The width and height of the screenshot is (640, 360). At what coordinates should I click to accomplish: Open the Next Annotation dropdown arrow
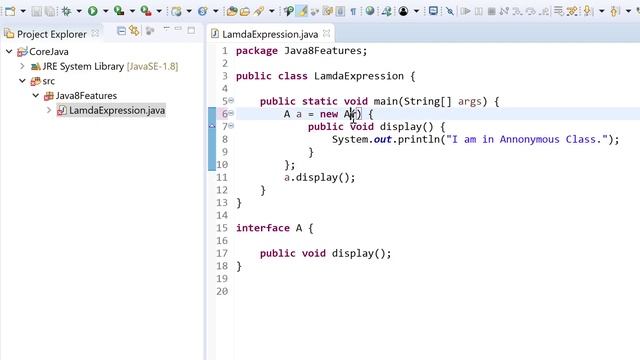click(602, 11)
